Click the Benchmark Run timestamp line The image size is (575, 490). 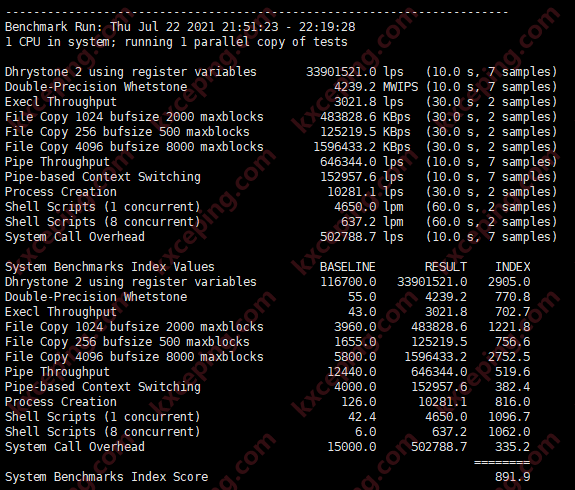tap(180, 27)
